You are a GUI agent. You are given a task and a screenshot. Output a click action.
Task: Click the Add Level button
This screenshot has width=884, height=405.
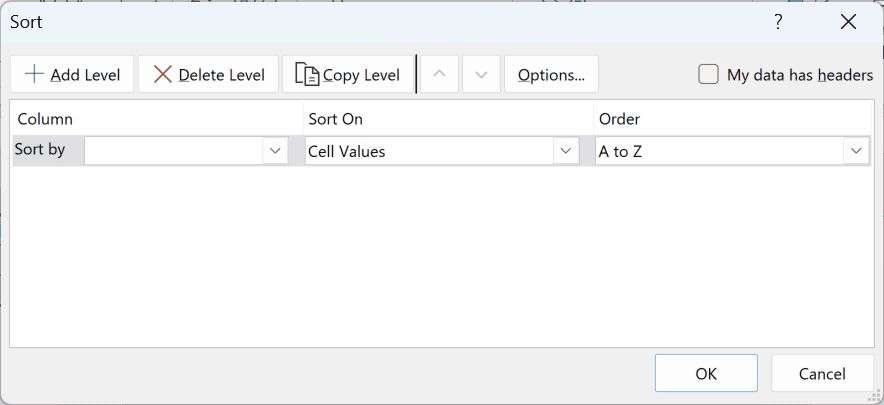(x=72, y=74)
